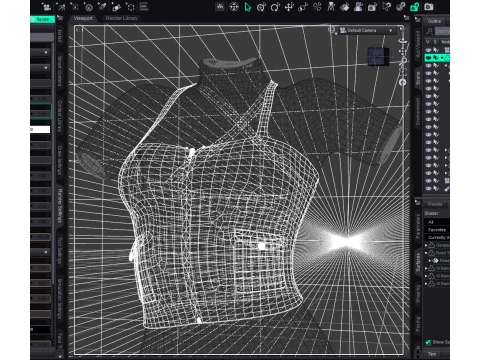Click the viewport reset view arrow icon
Viewport: 480px width, 360px height.
tap(403, 82)
